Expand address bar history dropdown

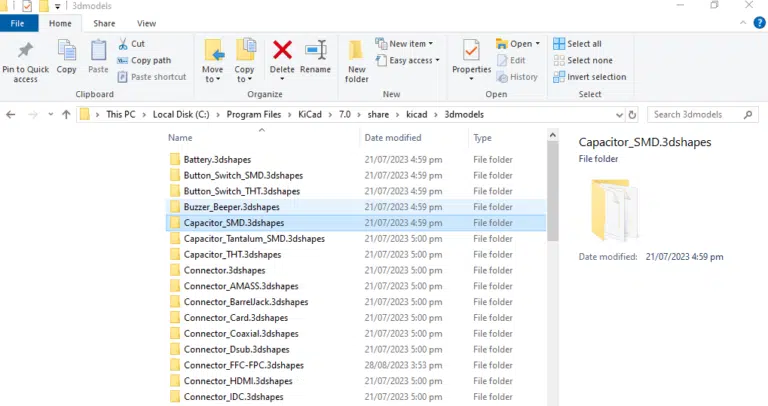pos(619,115)
